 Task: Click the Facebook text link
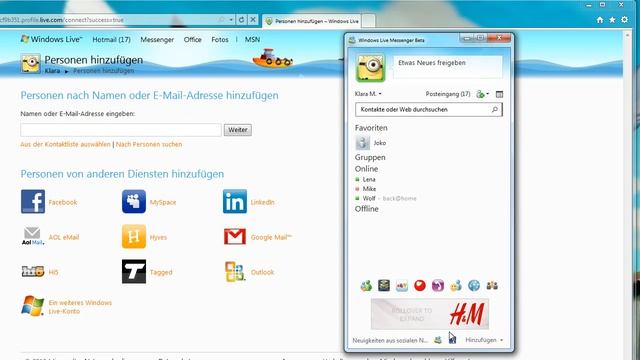[63, 202]
